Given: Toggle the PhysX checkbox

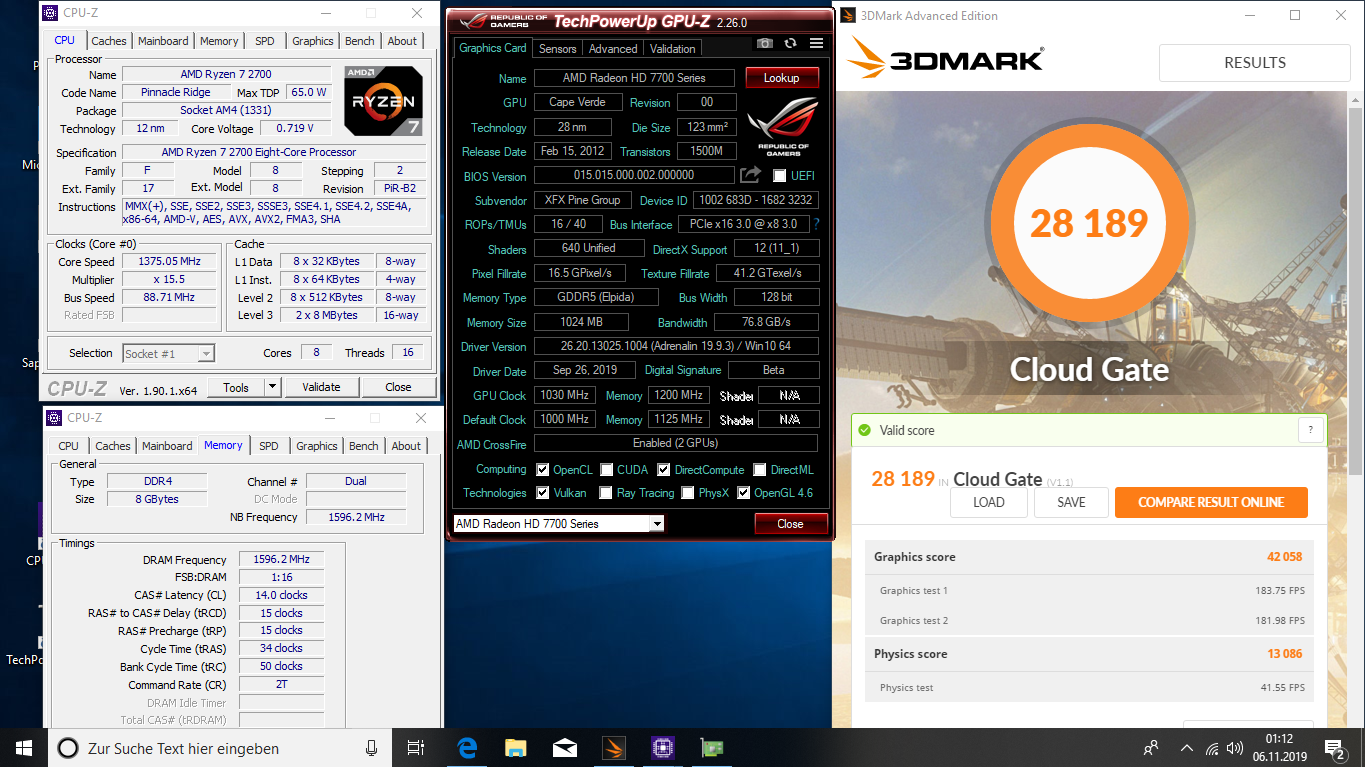Looking at the screenshot, I should tap(688, 493).
